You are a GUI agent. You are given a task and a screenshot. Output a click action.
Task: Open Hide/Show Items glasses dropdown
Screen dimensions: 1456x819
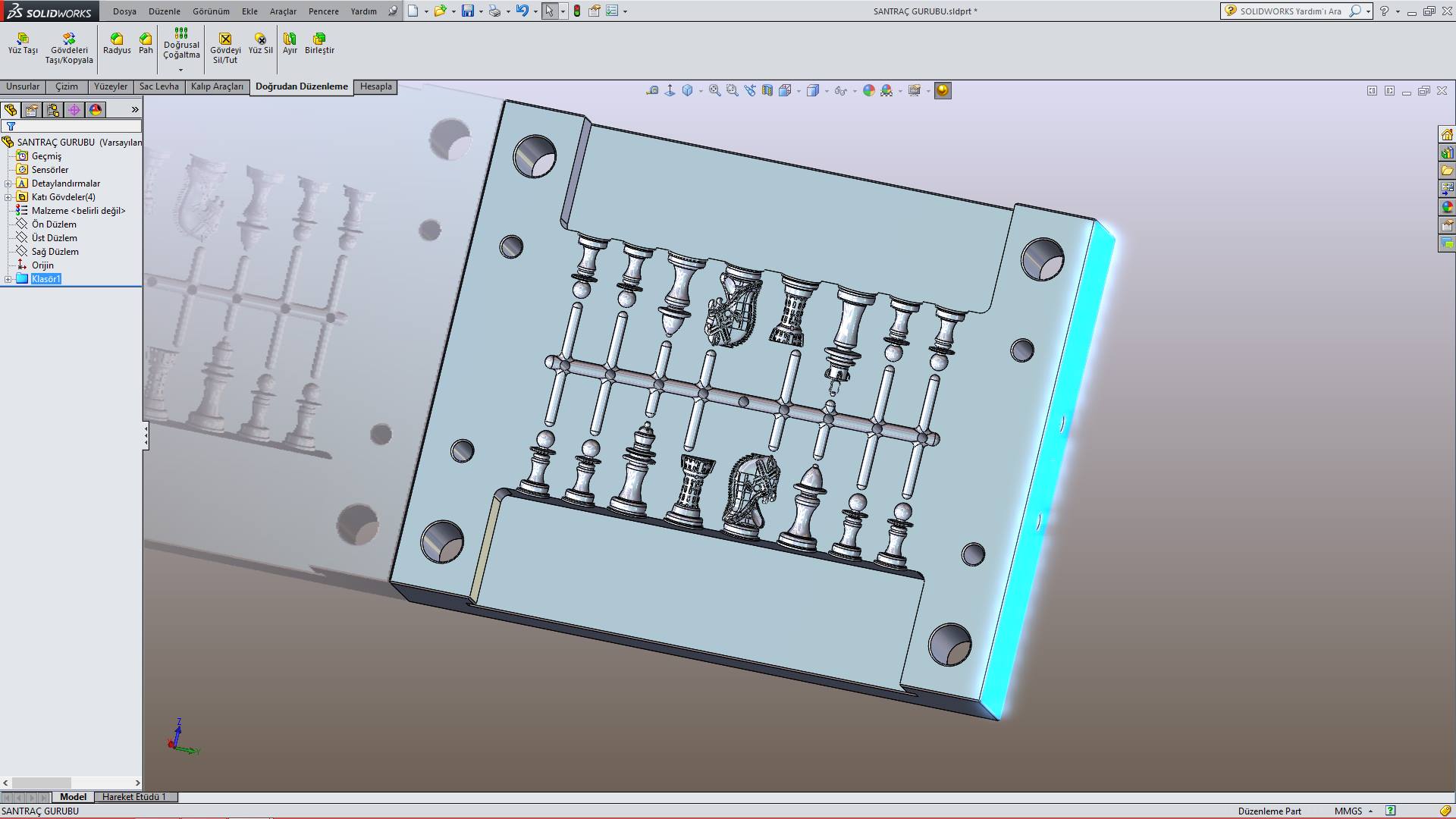point(855,91)
